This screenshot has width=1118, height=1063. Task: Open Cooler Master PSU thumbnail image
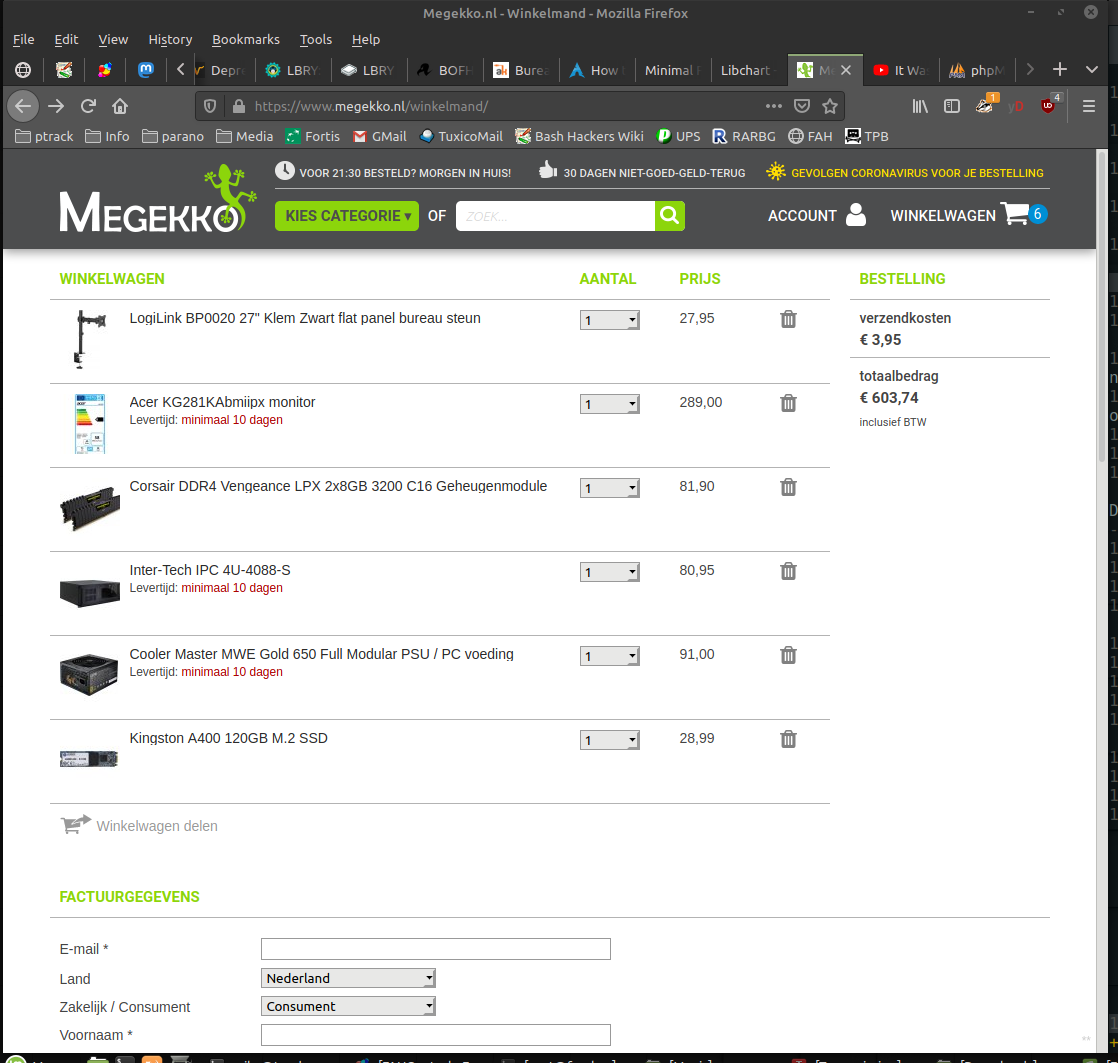click(89, 674)
